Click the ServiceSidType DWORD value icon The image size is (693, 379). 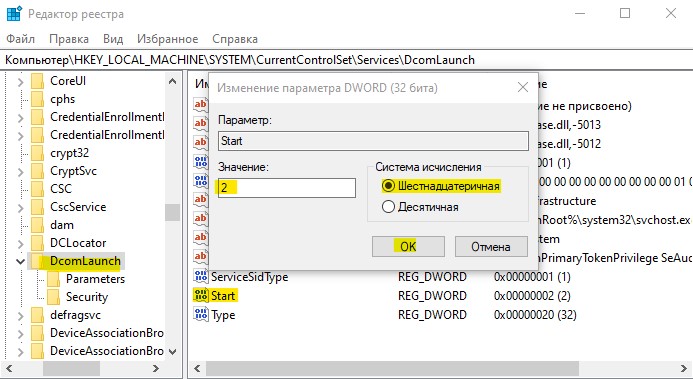pos(201,276)
